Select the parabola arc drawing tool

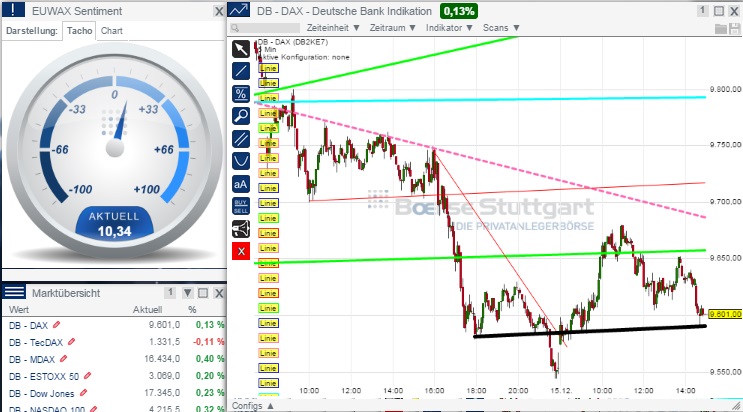point(241,161)
